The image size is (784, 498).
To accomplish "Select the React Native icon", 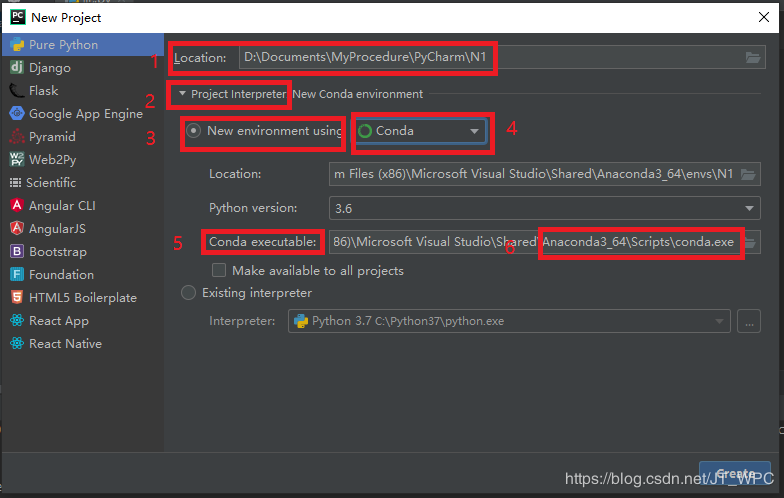I will pos(17,344).
